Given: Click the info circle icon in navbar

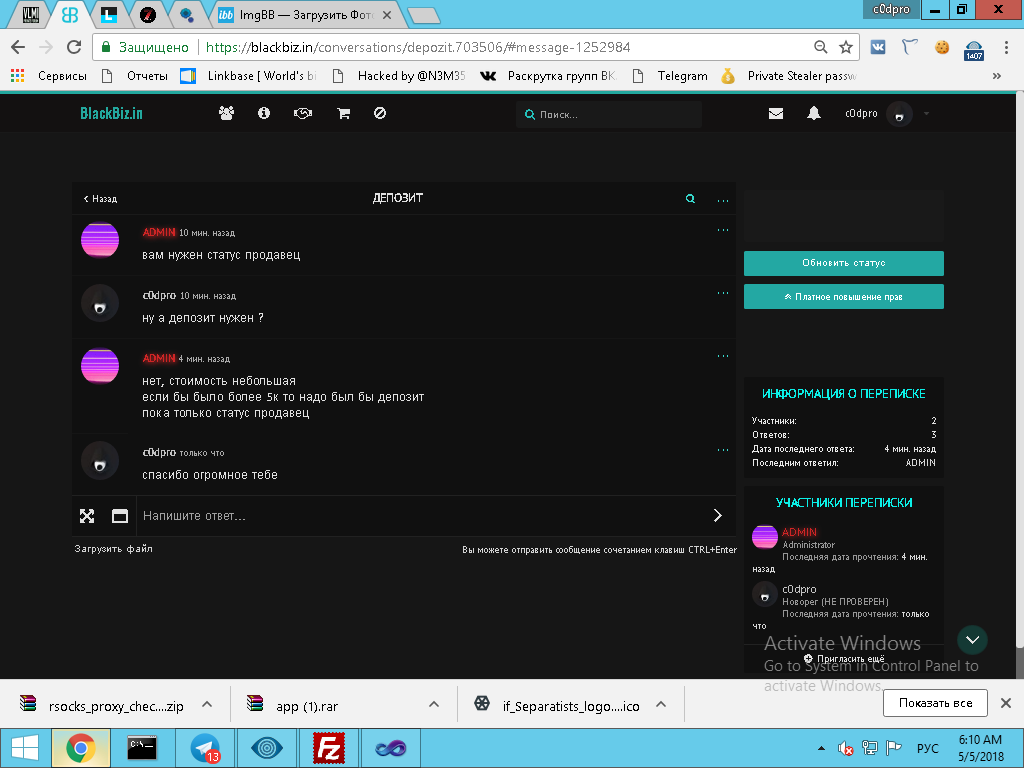Looking at the screenshot, I should [264, 114].
